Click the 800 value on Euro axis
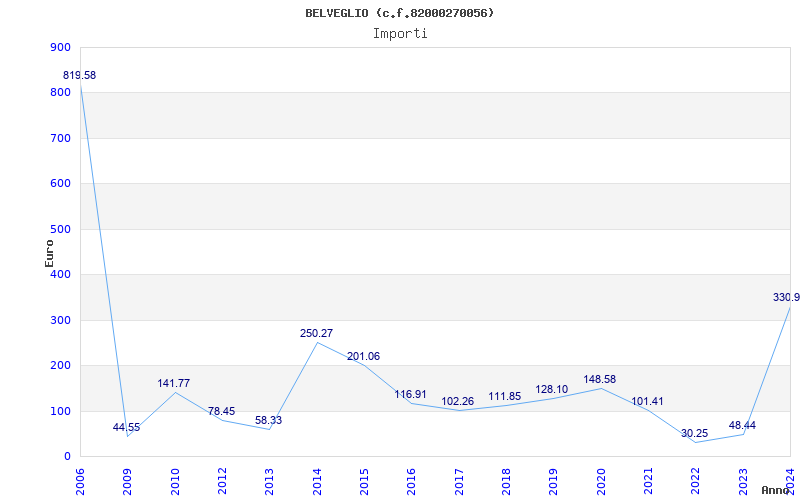800x500 pixels. [x=60, y=93]
